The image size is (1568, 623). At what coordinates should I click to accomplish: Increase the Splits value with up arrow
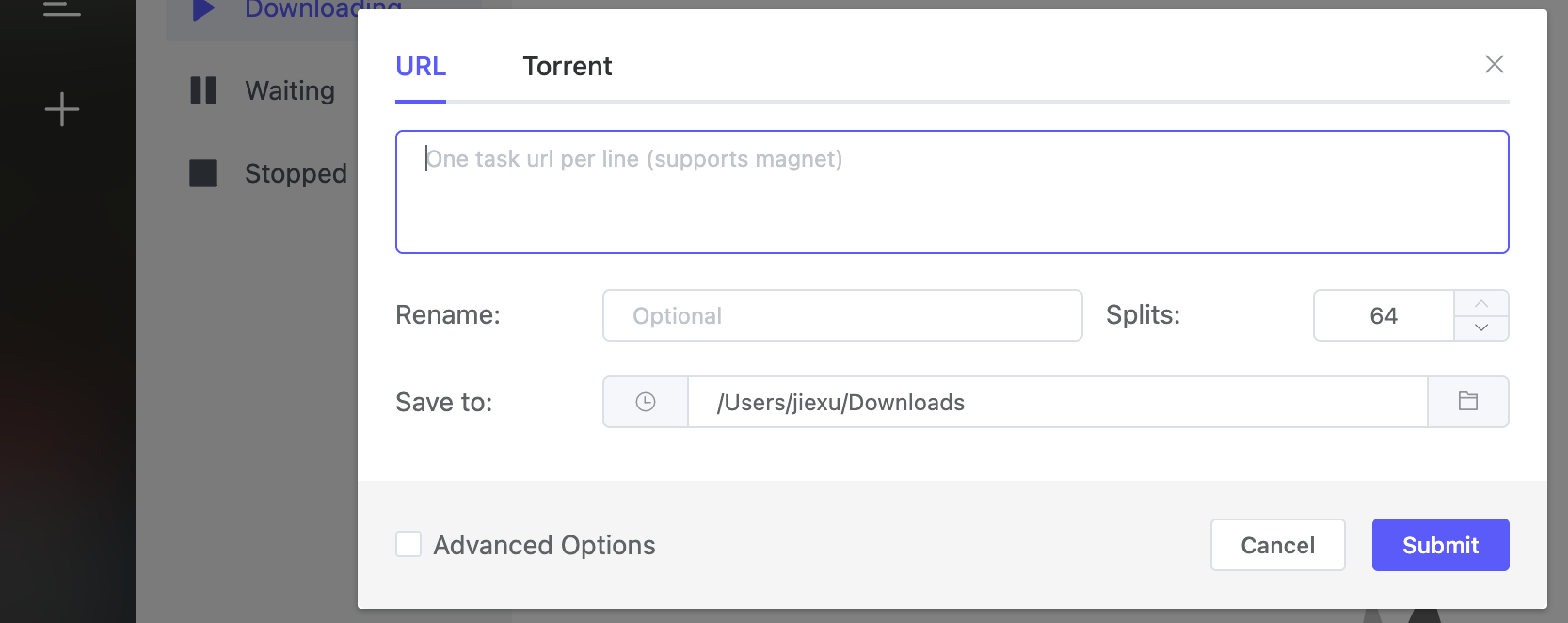point(1481,303)
